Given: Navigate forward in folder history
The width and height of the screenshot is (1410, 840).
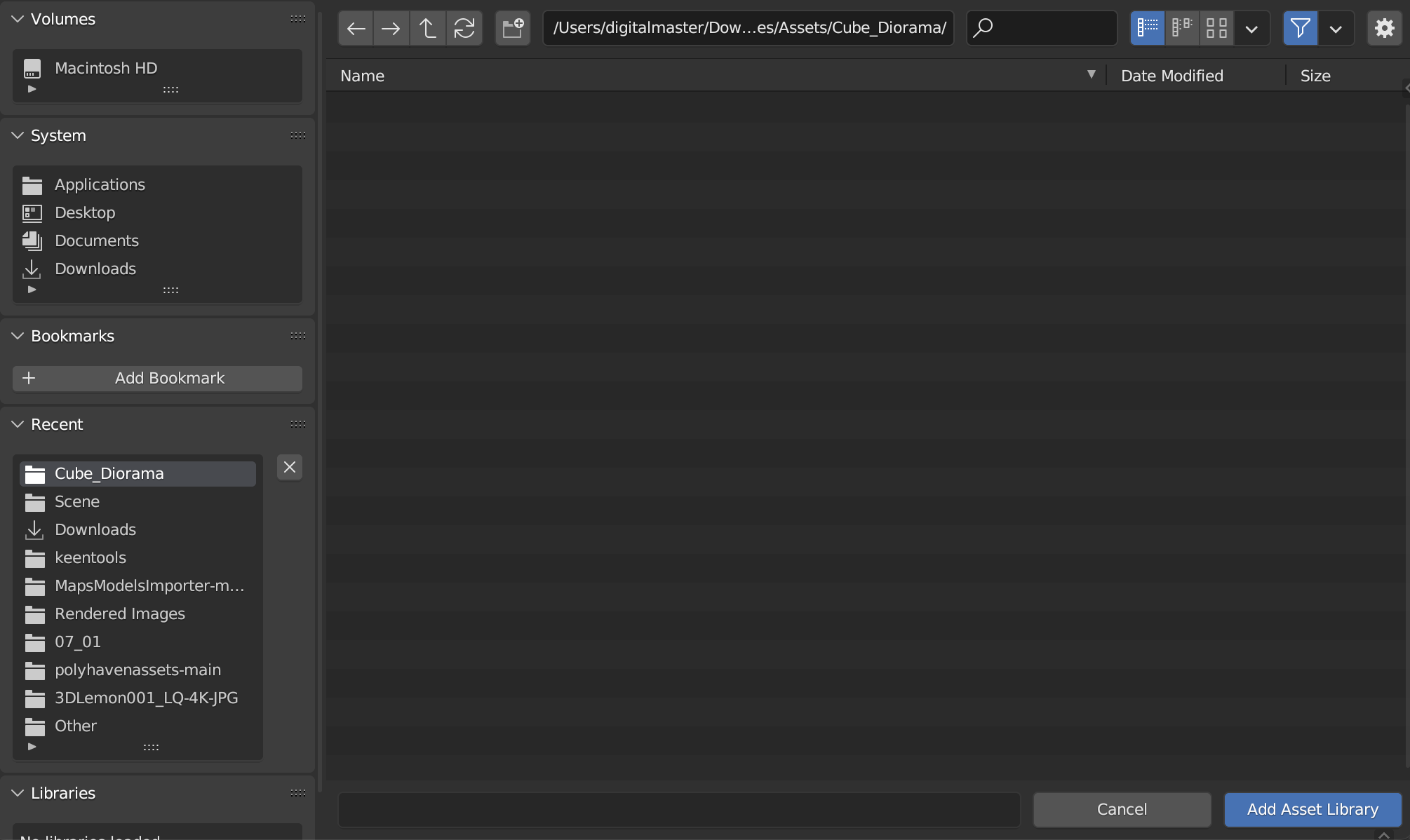Looking at the screenshot, I should [x=391, y=28].
